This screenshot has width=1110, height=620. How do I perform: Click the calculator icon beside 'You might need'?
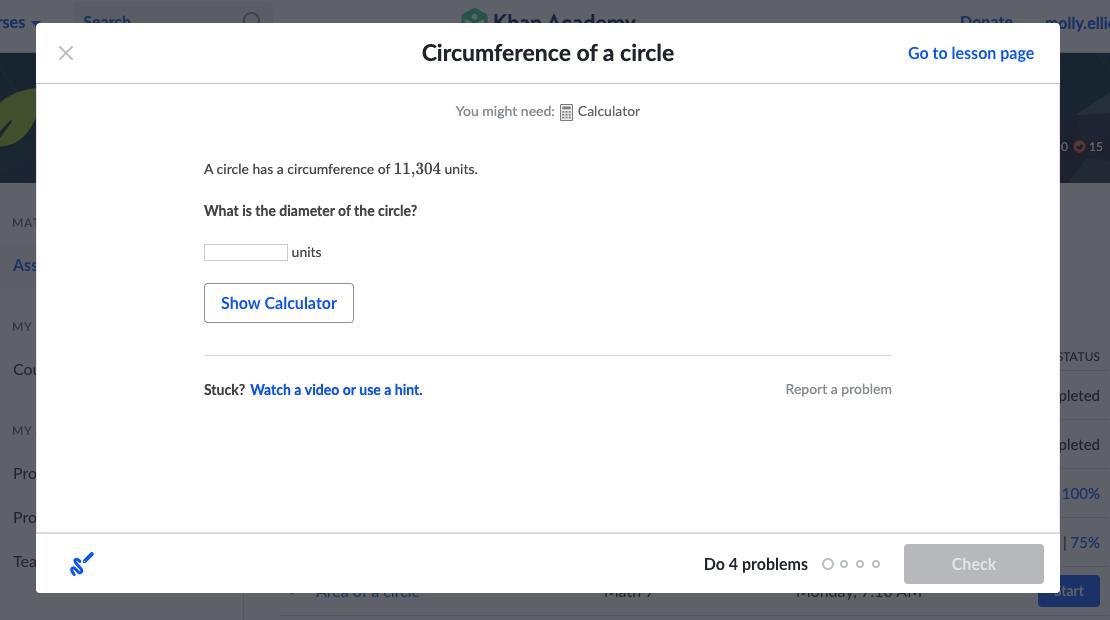pos(566,112)
